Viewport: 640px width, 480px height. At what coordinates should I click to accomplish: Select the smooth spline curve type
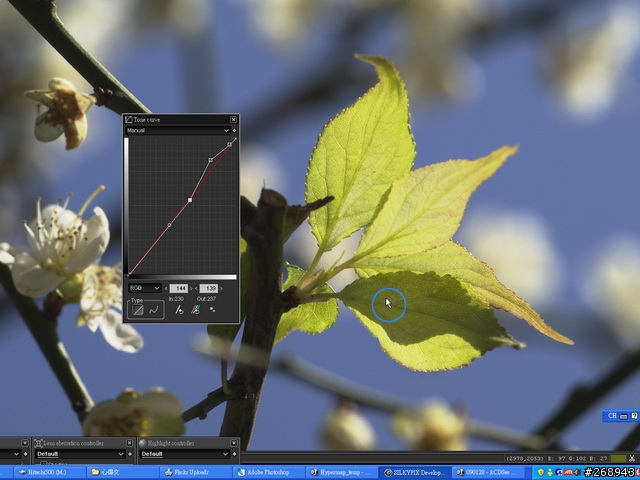click(153, 311)
